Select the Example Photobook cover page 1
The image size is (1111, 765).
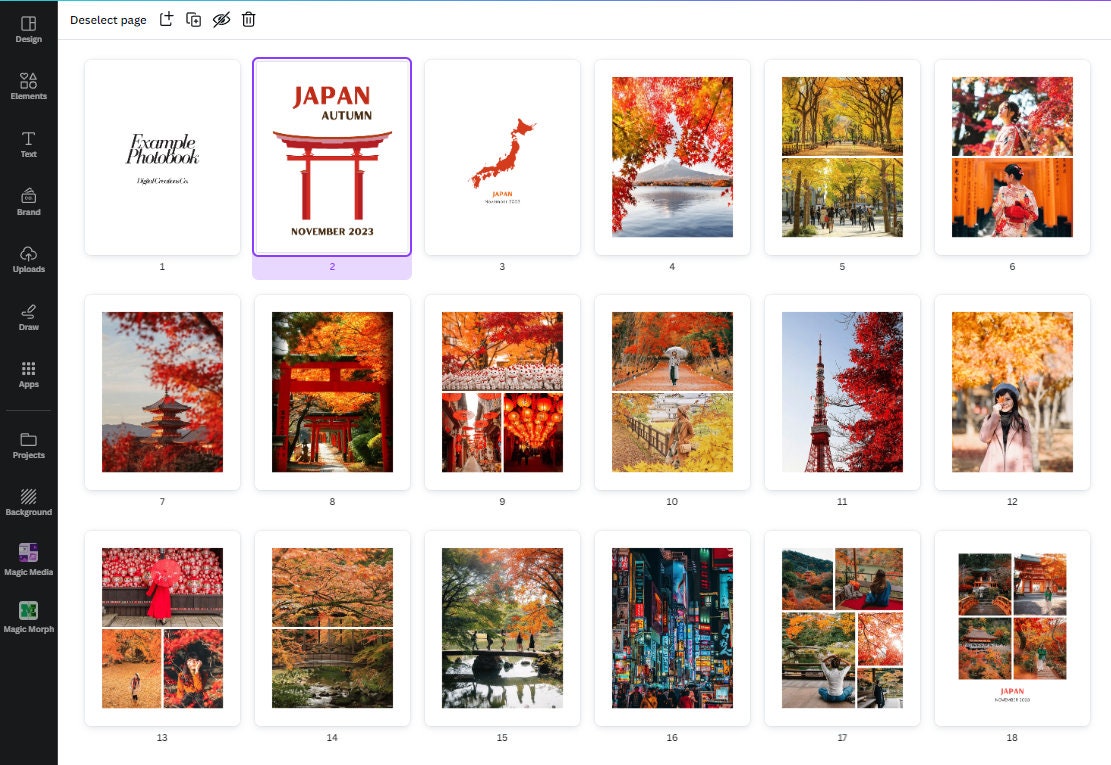162,156
